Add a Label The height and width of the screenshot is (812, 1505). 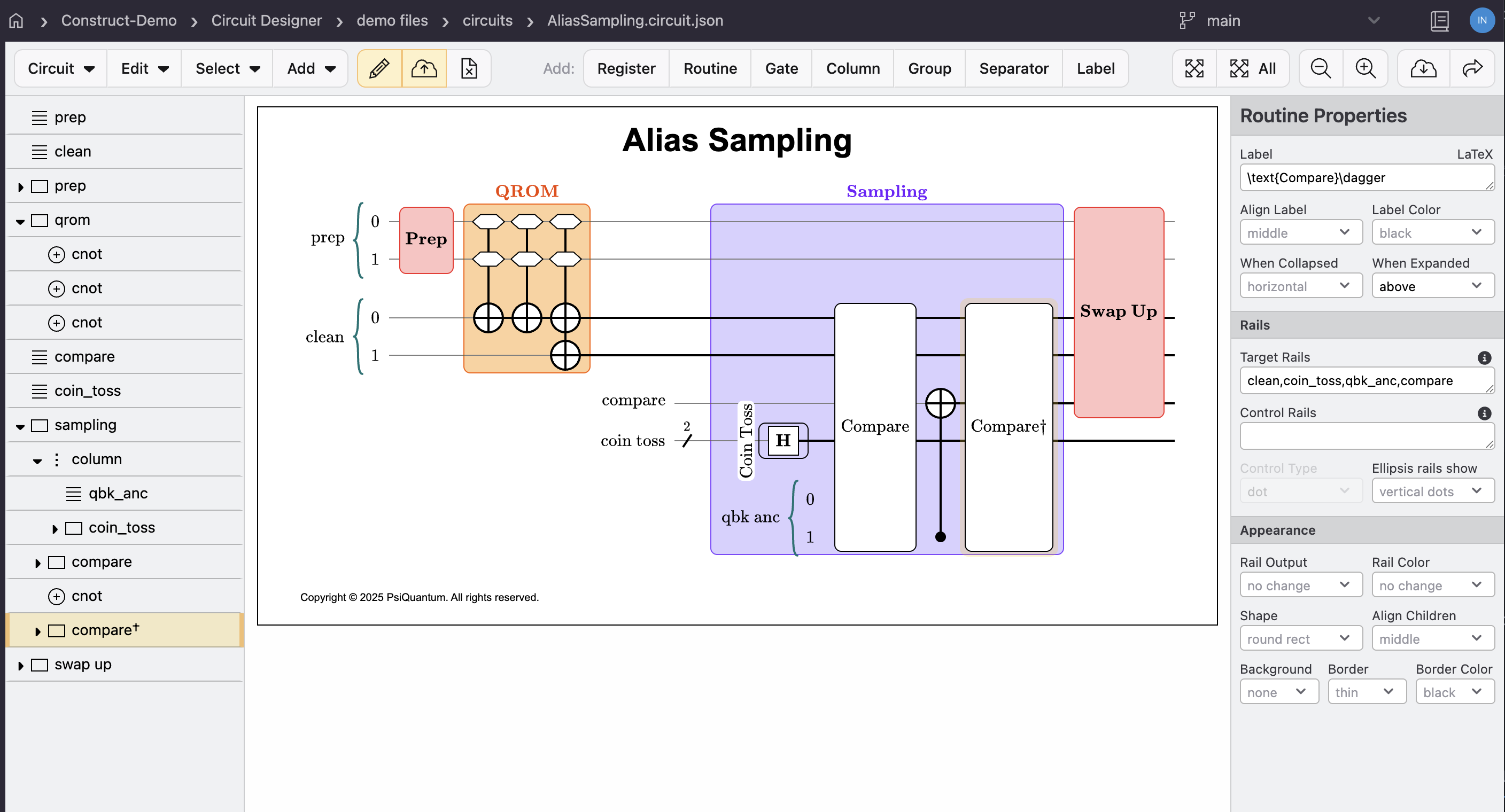pyautogui.click(x=1096, y=68)
